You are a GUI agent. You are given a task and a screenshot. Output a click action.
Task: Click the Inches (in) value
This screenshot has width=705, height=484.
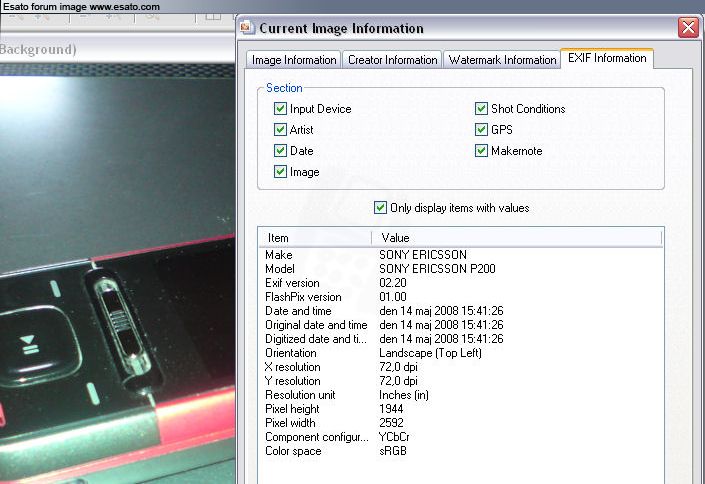pyautogui.click(x=404, y=394)
